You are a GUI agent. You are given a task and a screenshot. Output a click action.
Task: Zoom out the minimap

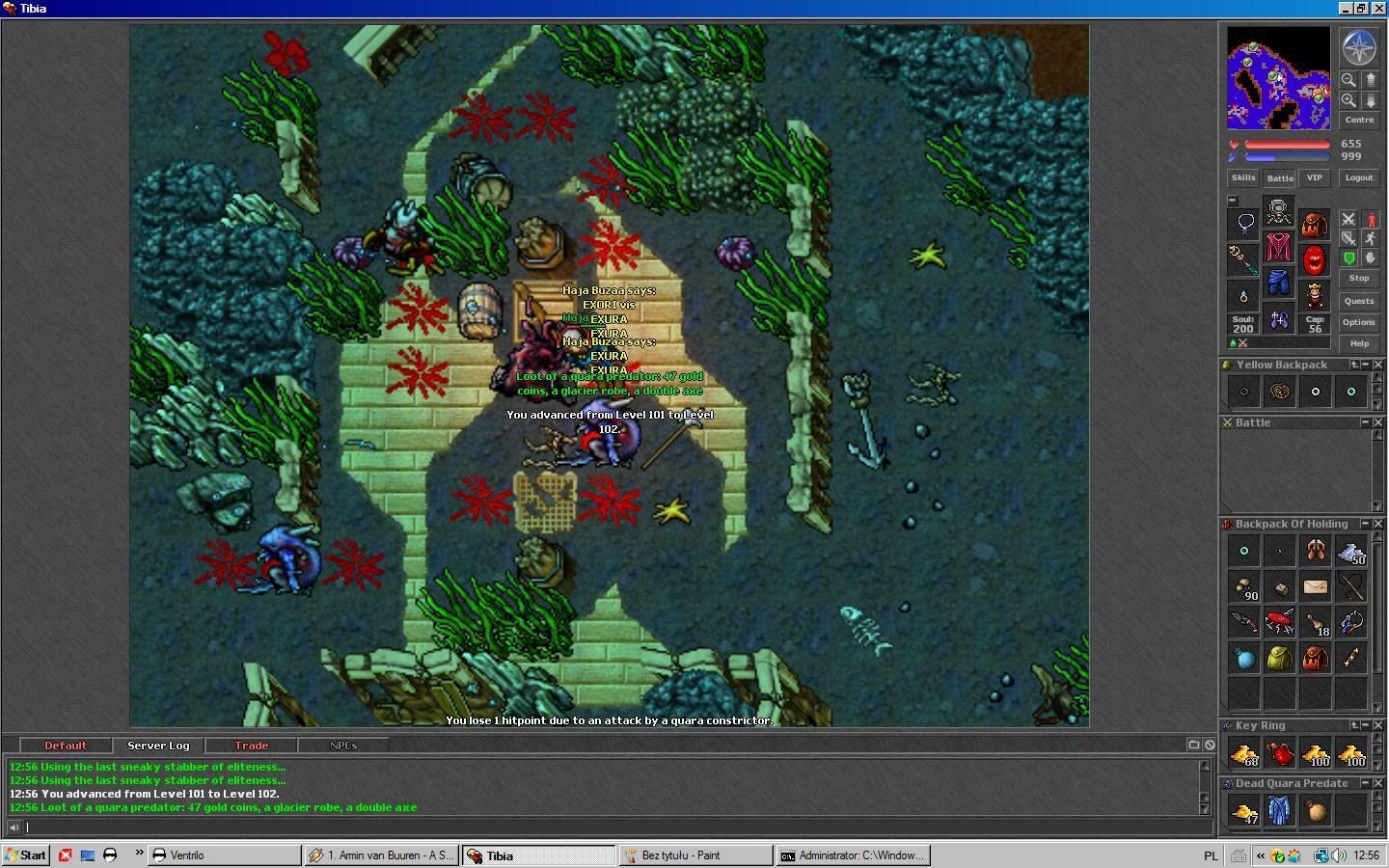pos(1348,80)
